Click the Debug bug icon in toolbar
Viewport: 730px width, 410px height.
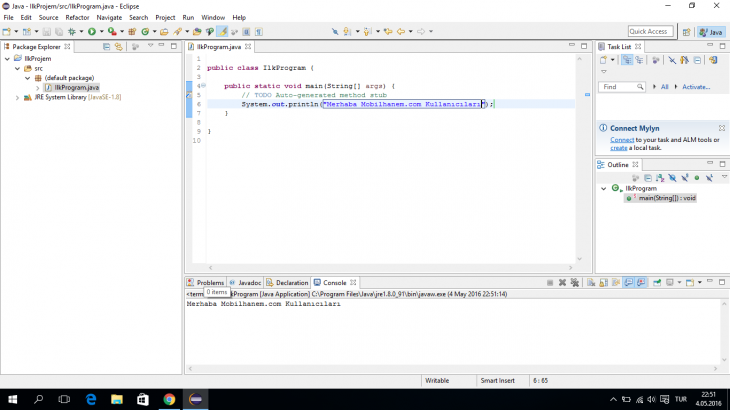click(x=72, y=32)
